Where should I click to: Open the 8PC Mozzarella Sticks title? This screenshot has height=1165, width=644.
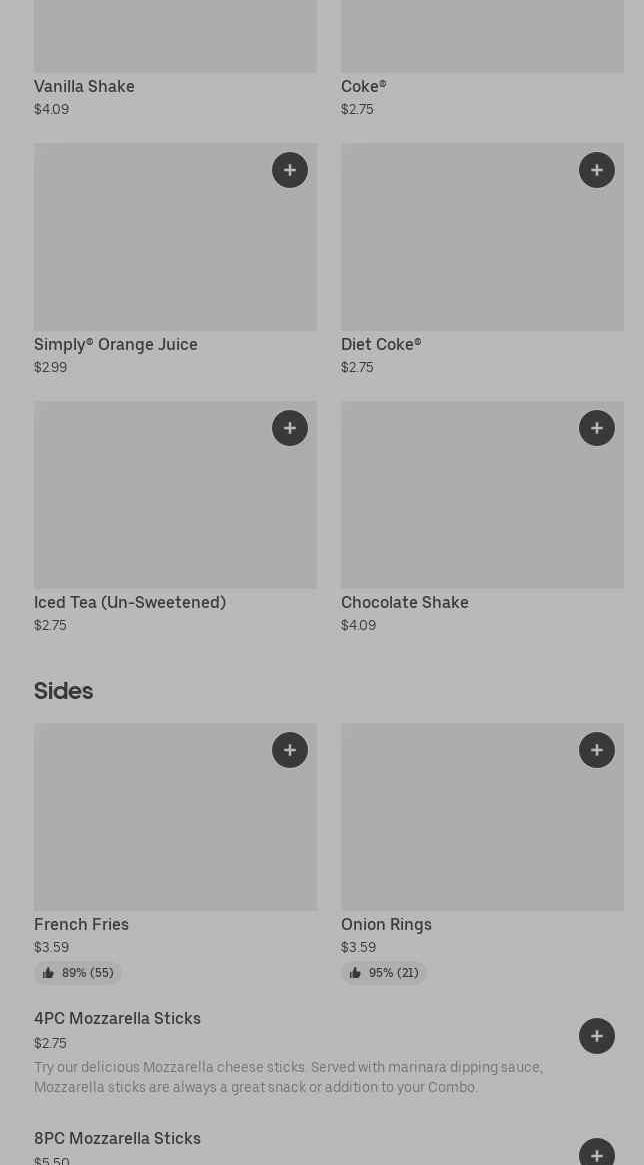[117, 1139]
